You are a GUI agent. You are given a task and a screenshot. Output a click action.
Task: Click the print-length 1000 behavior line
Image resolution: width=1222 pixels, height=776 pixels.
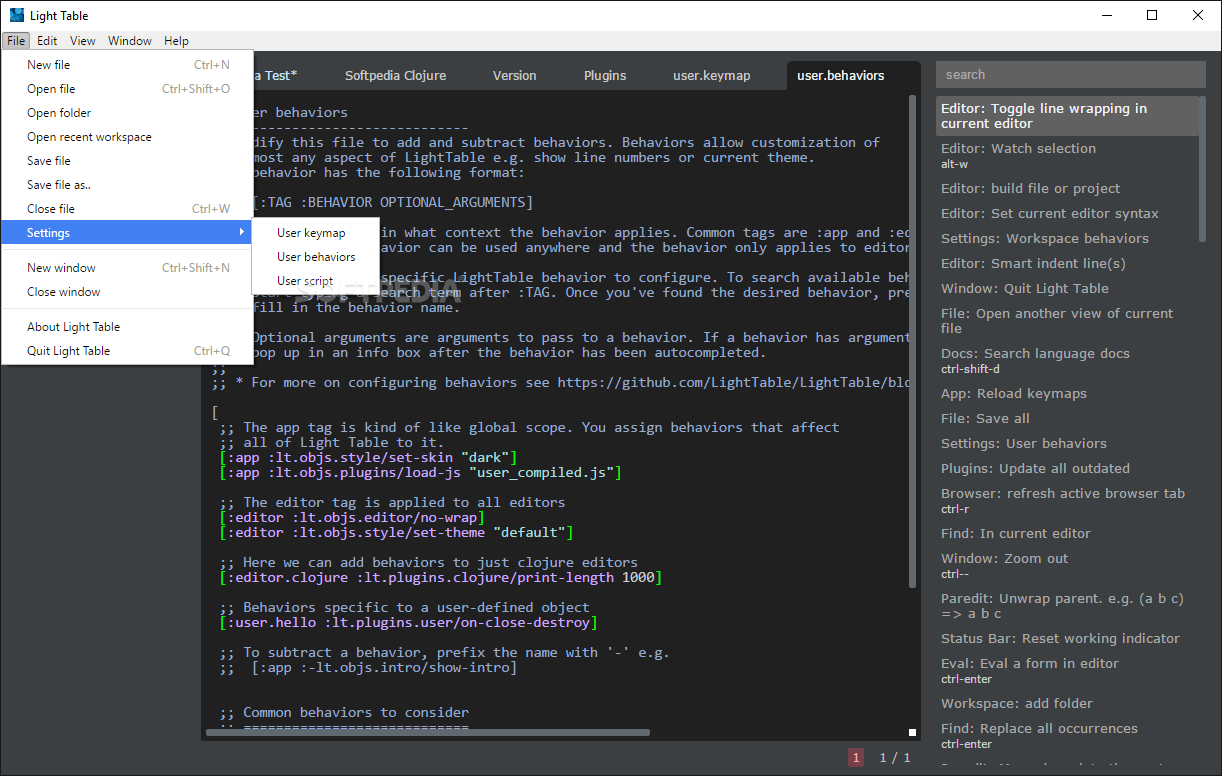pos(440,577)
